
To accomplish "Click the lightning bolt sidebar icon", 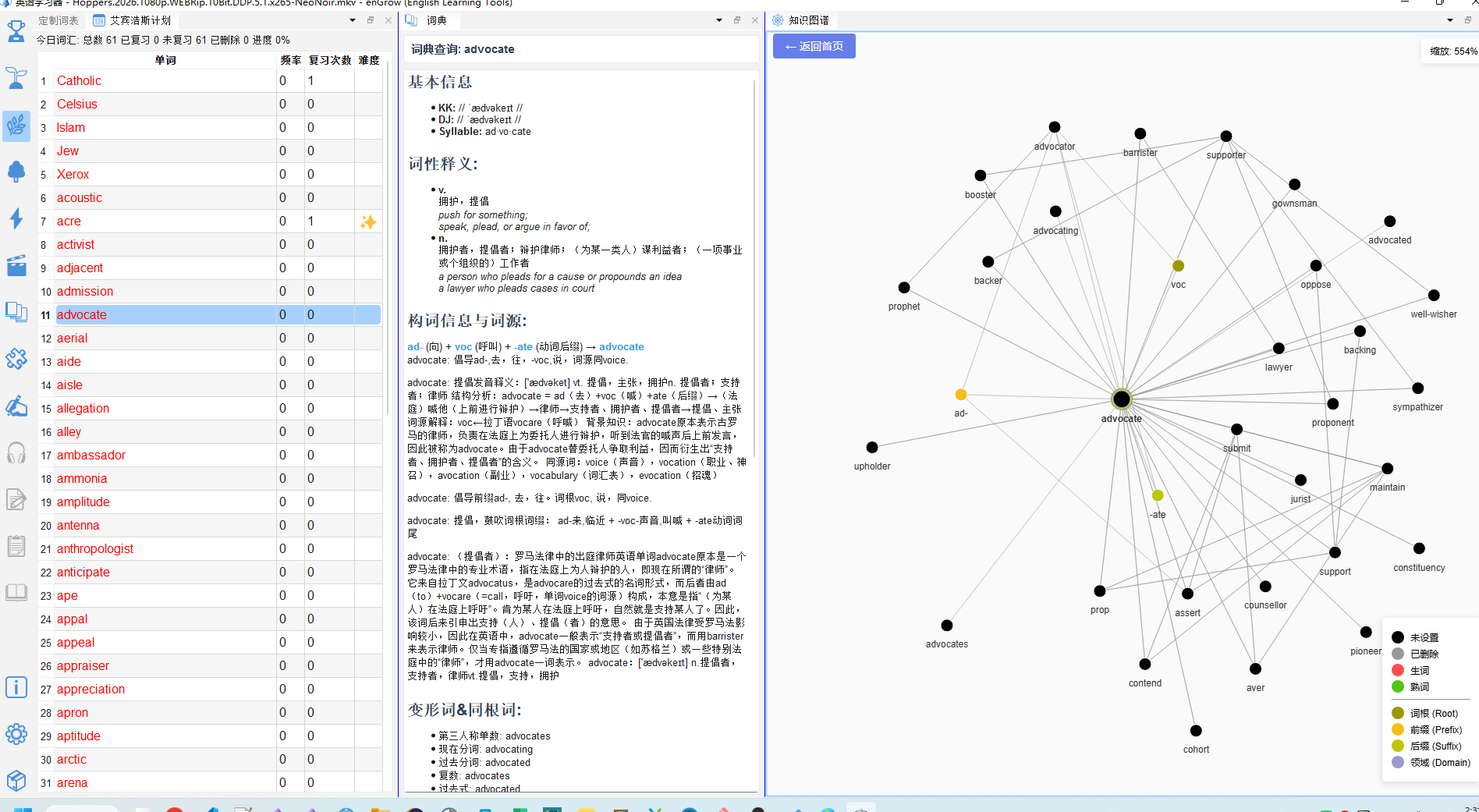I will click(x=16, y=218).
